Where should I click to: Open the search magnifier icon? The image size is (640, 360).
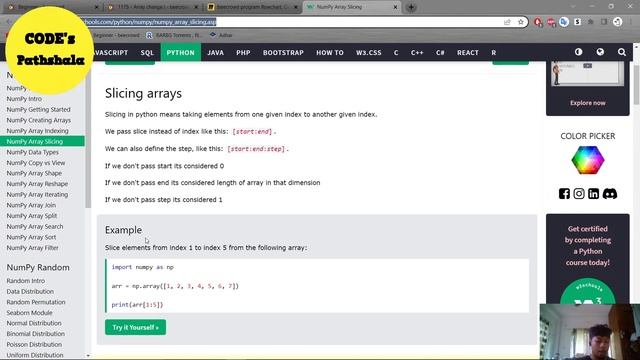click(x=622, y=52)
